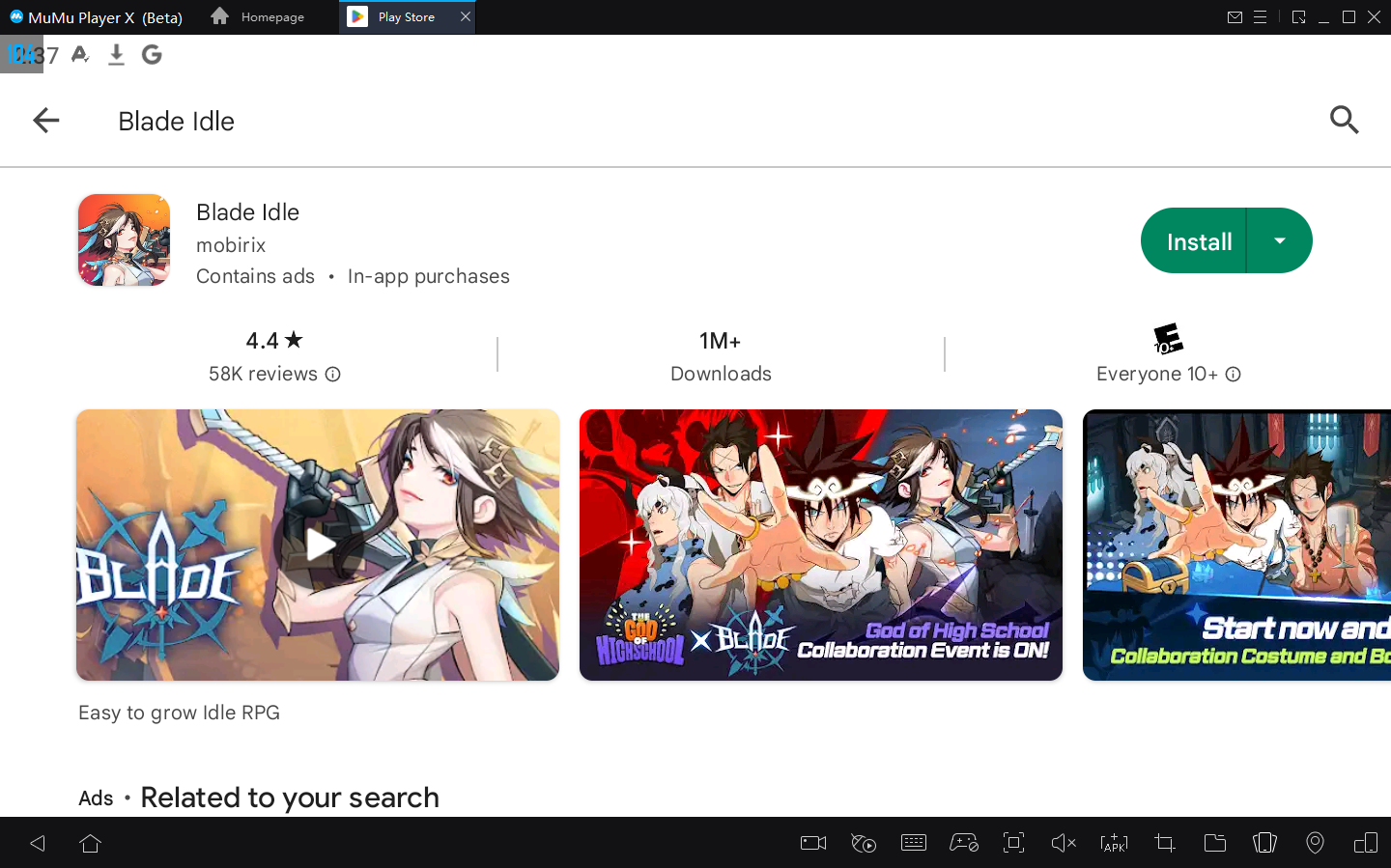Toggle the gamepad mode icon
This screenshot has width=1391, height=868.
pyautogui.click(x=963, y=843)
